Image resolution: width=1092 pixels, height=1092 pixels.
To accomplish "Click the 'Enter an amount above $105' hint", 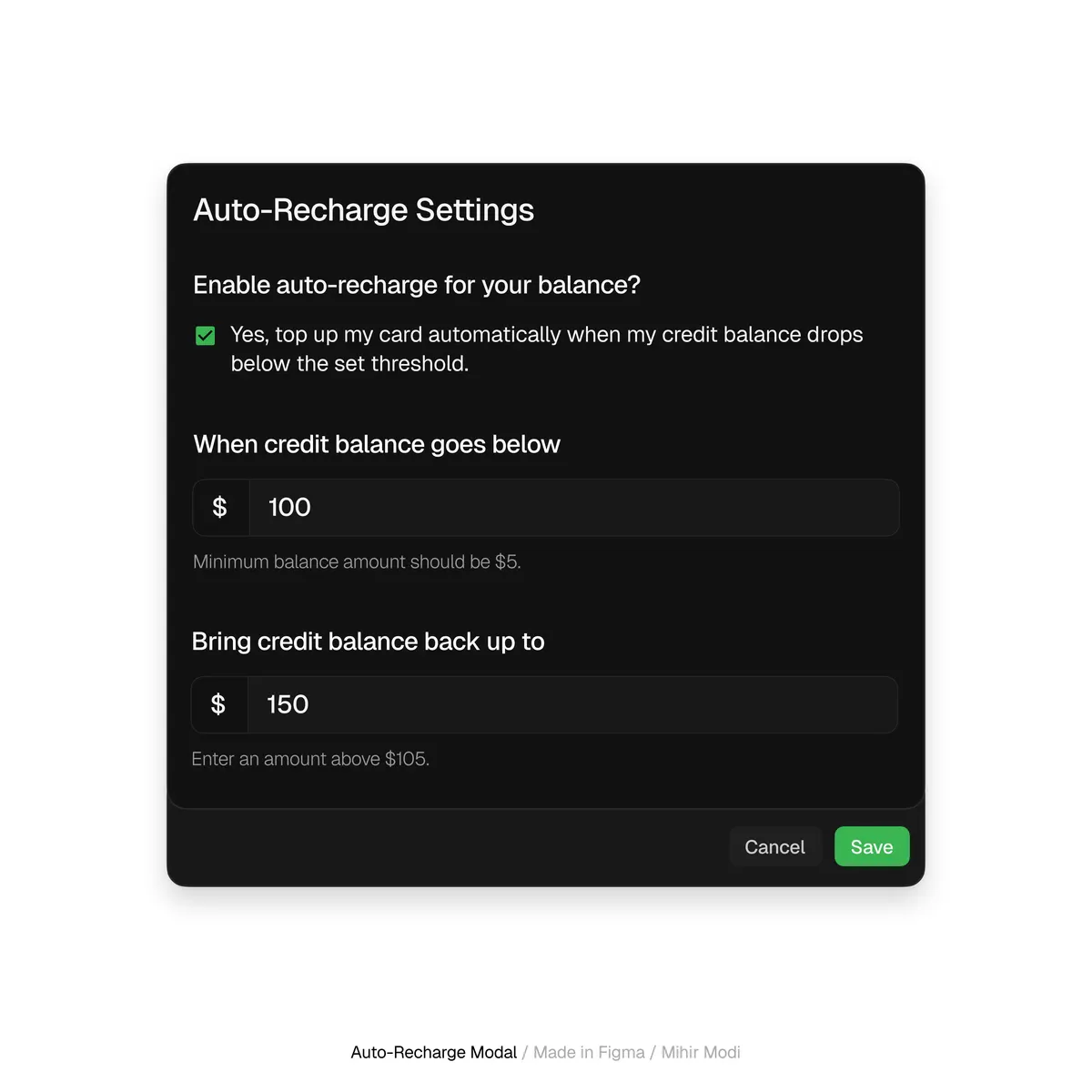I will [x=310, y=759].
